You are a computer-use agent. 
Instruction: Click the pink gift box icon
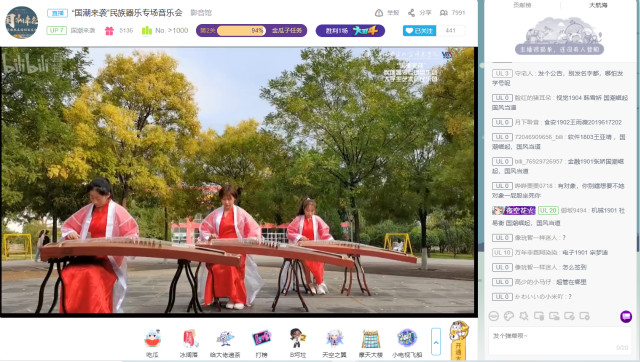pyautogui.click(x=109, y=31)
